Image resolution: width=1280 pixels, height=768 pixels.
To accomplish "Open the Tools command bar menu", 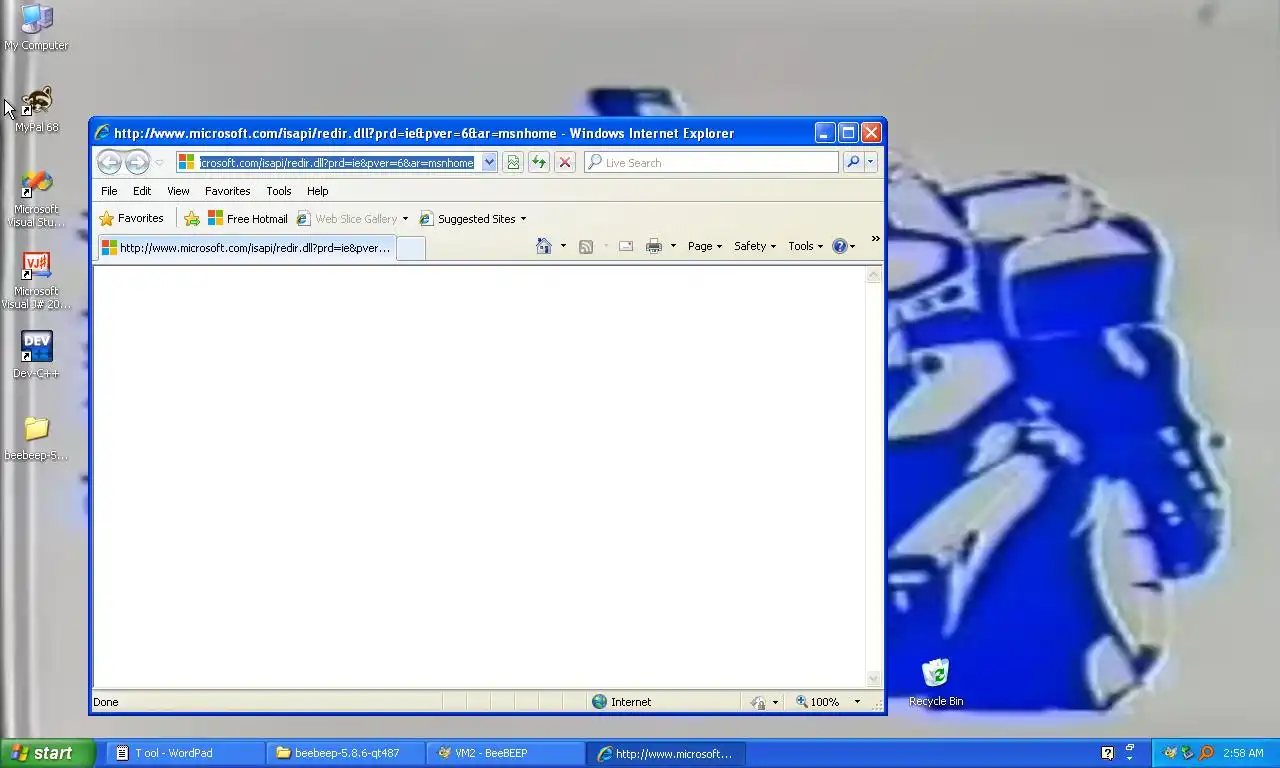I will (x=806, y=246).
